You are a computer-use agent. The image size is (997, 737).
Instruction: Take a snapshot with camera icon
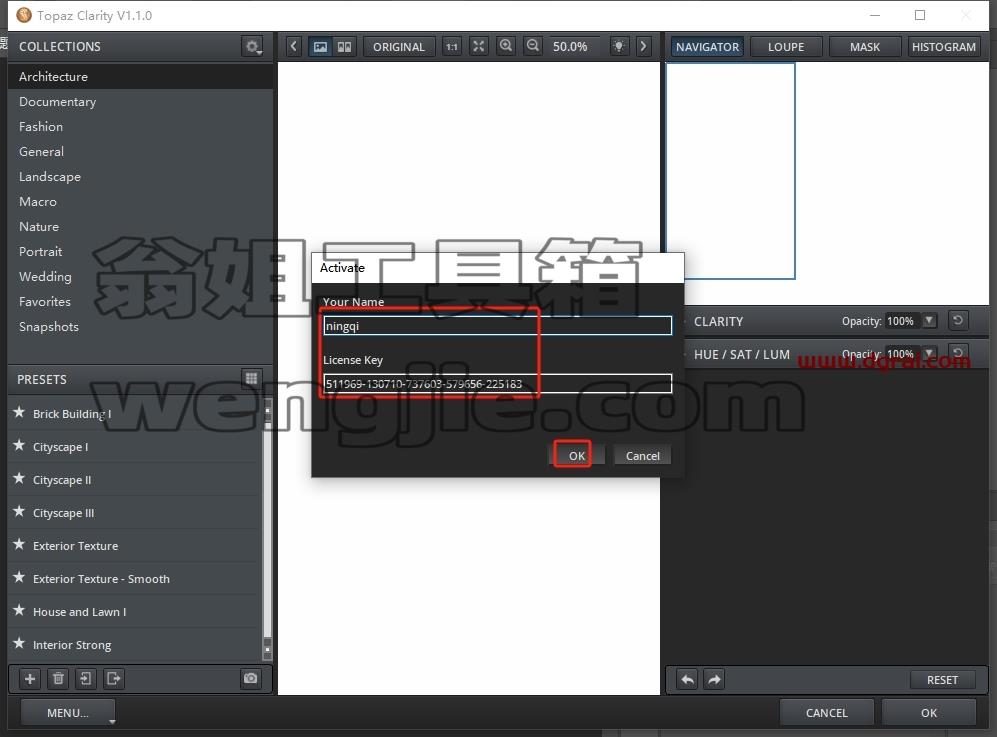(251, 678)
